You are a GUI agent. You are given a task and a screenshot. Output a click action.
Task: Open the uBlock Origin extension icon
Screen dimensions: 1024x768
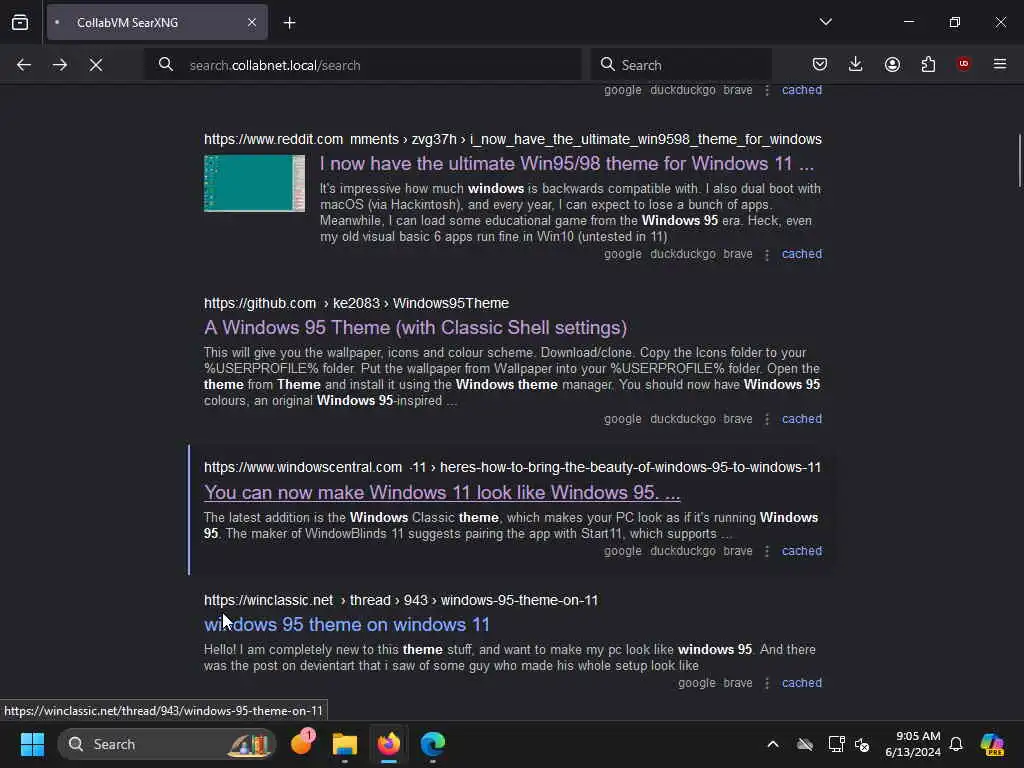(963, 64)
